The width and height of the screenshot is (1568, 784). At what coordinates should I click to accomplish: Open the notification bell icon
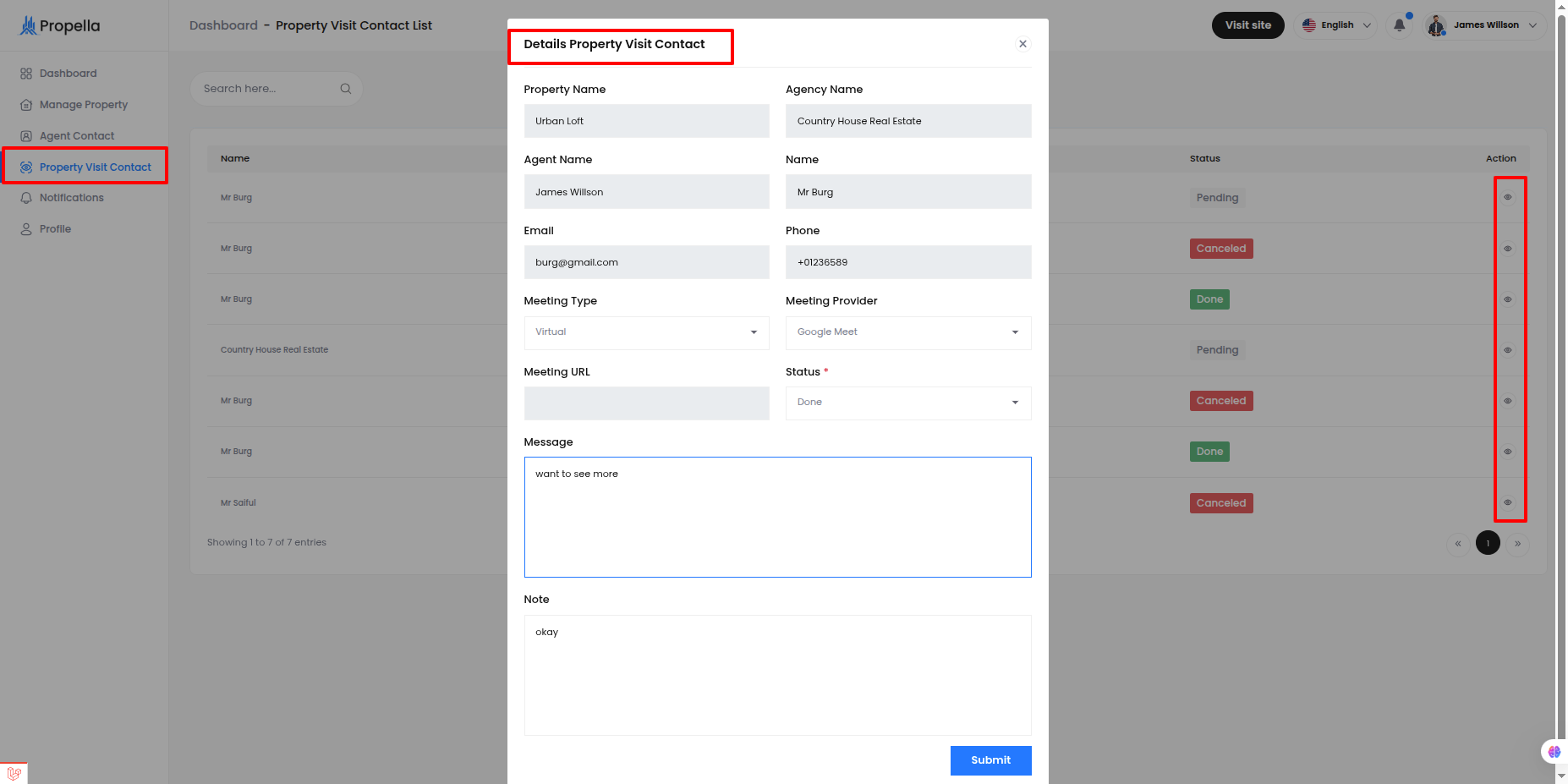point(1400,25)
